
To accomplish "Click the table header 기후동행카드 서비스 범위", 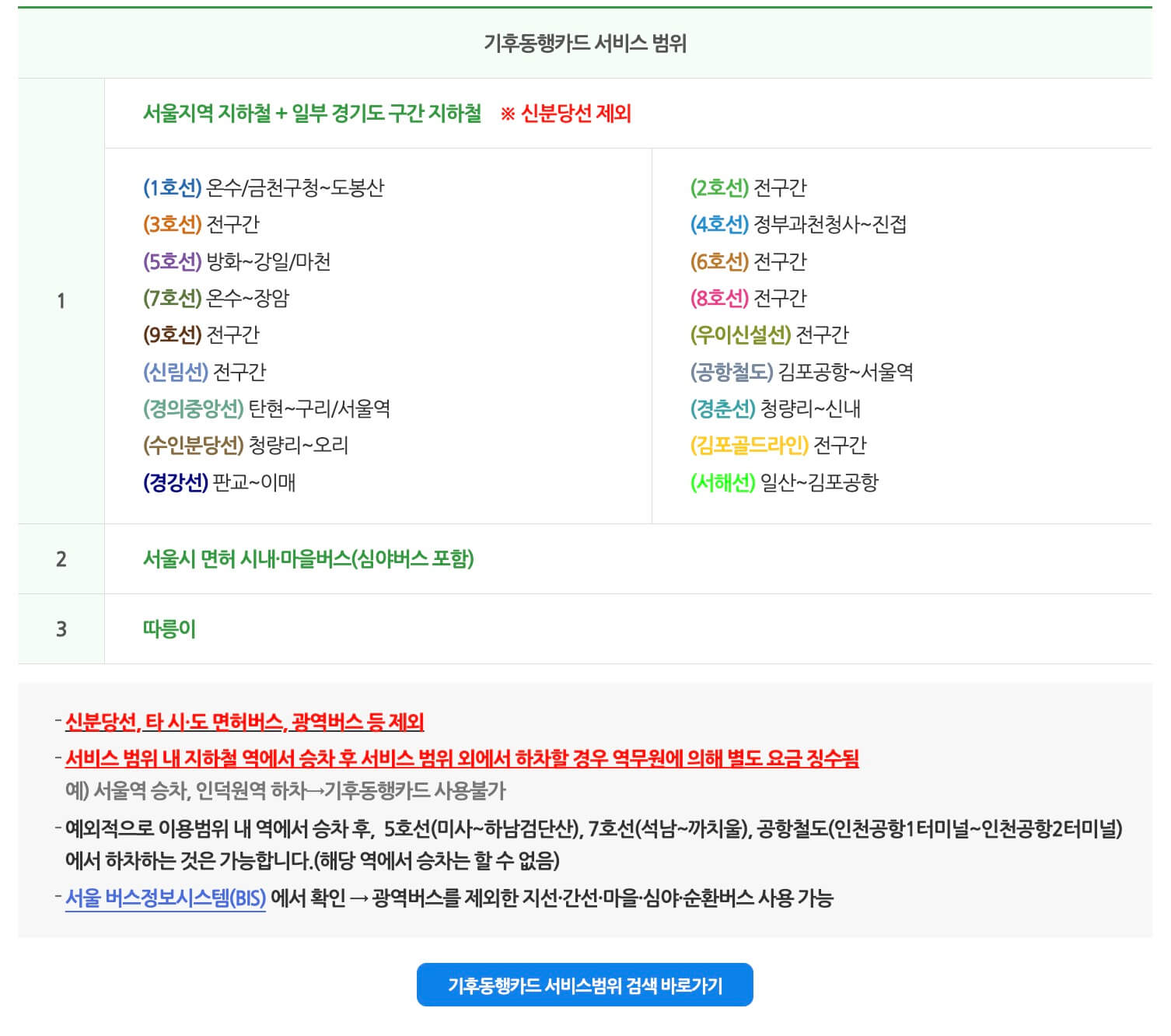I will coord(585,44).
